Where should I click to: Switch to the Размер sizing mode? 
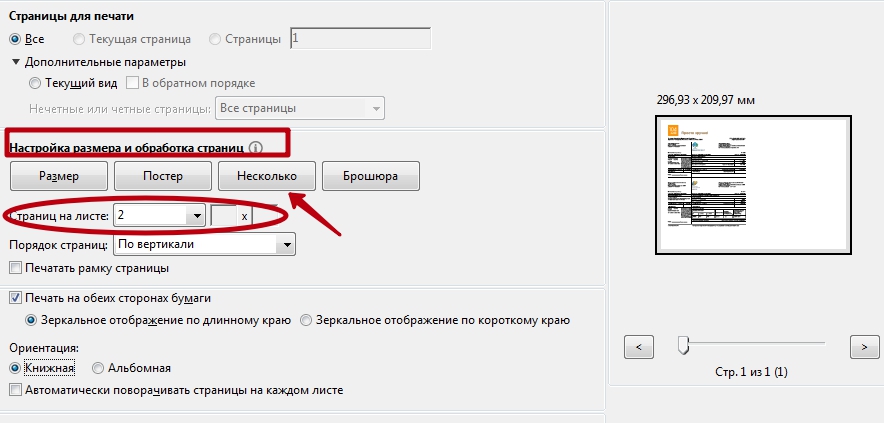(x=58, y=176)
